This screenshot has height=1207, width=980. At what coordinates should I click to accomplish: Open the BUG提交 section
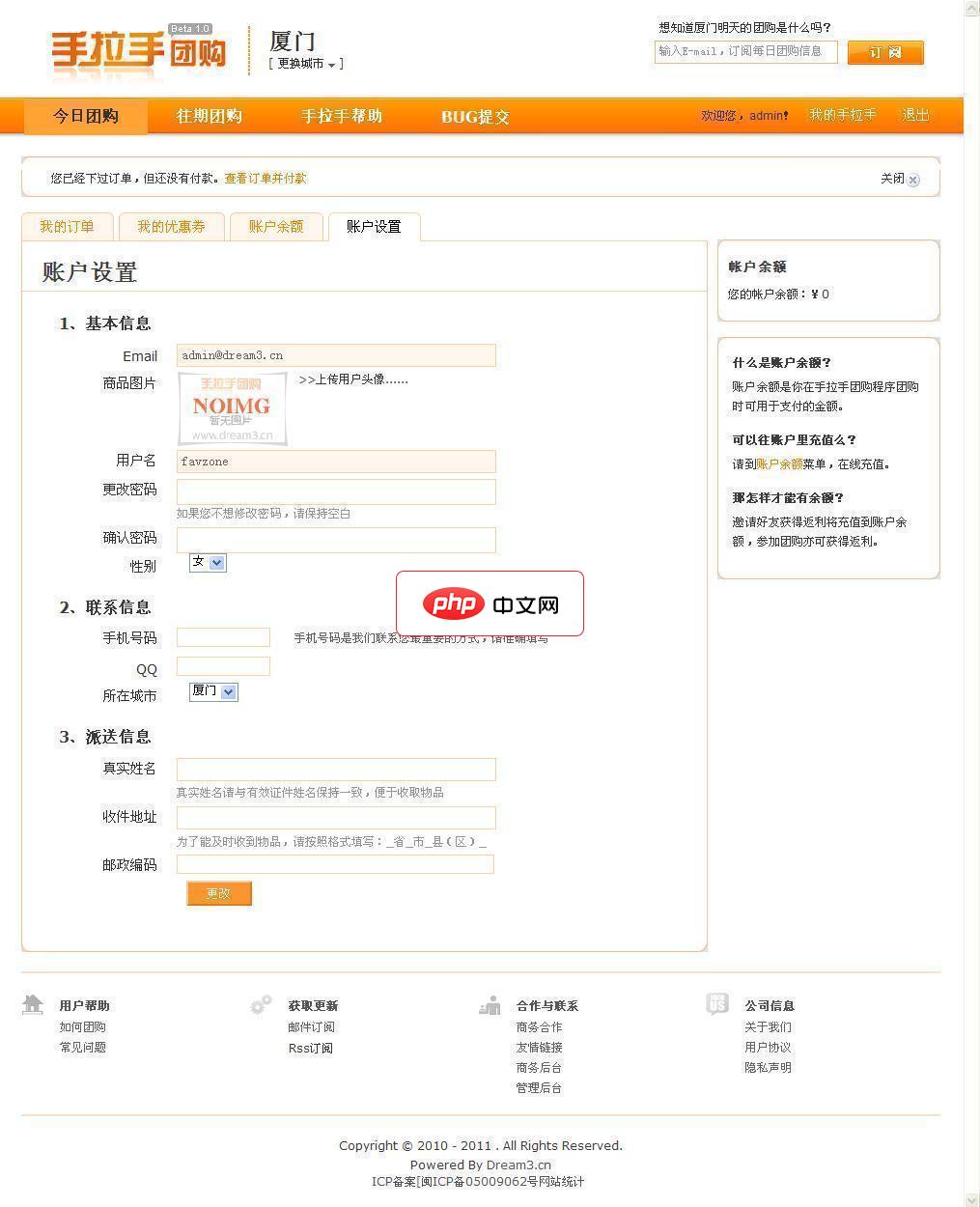[474, 116]
